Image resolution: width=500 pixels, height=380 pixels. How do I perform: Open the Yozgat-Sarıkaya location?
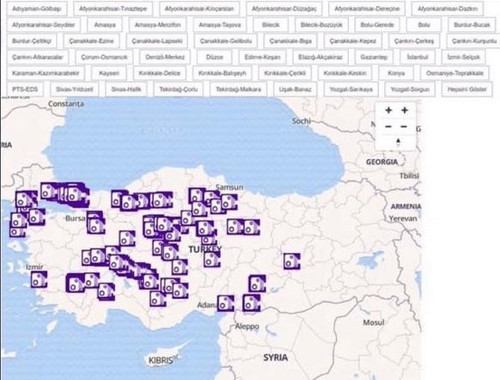pos(351,89)
